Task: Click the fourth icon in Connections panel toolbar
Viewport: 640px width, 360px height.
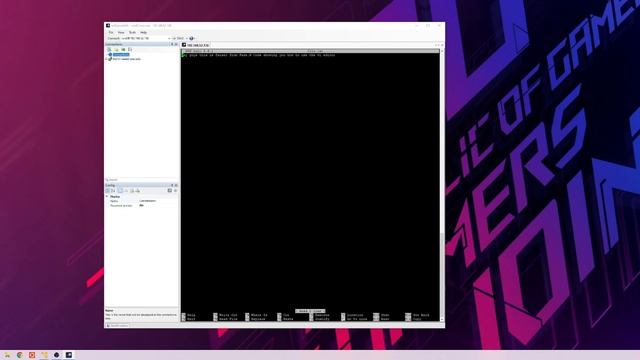Action: [130, 49]
